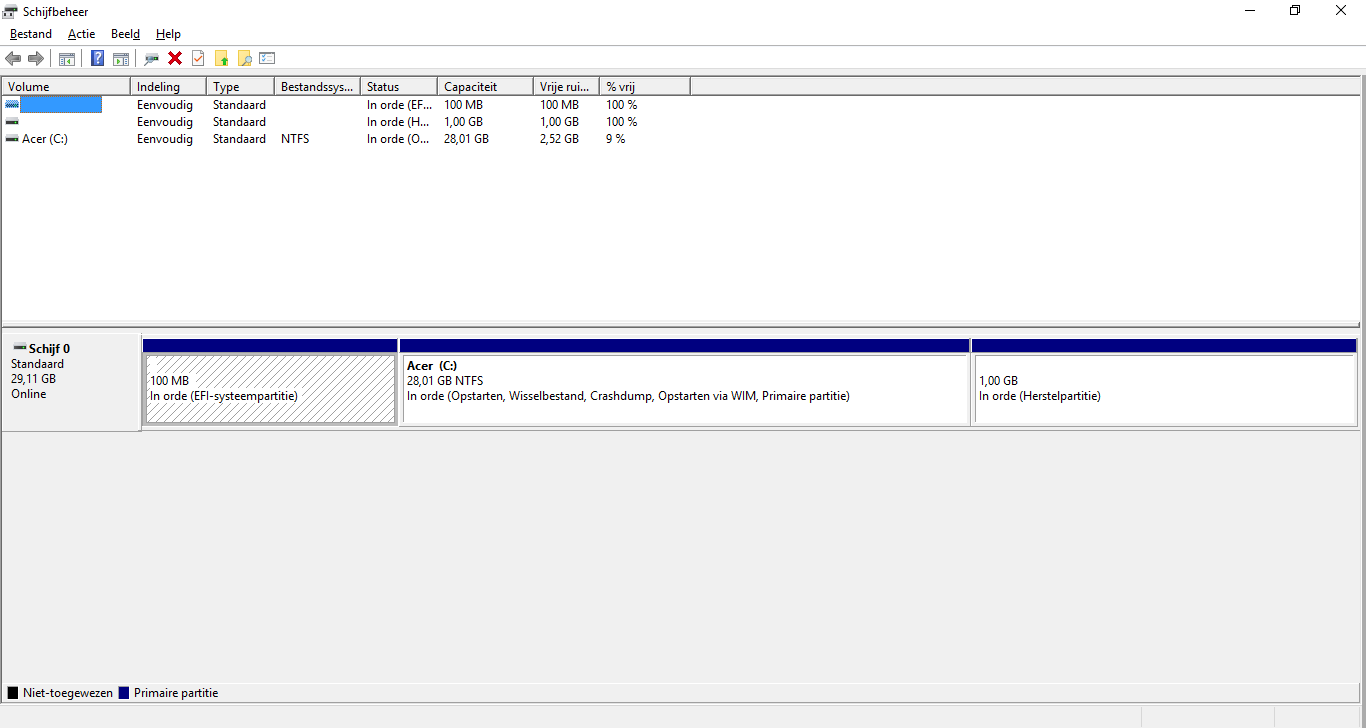Sort by the Volume column header
Screen dimensions: 1366x728
click(66, 87)
